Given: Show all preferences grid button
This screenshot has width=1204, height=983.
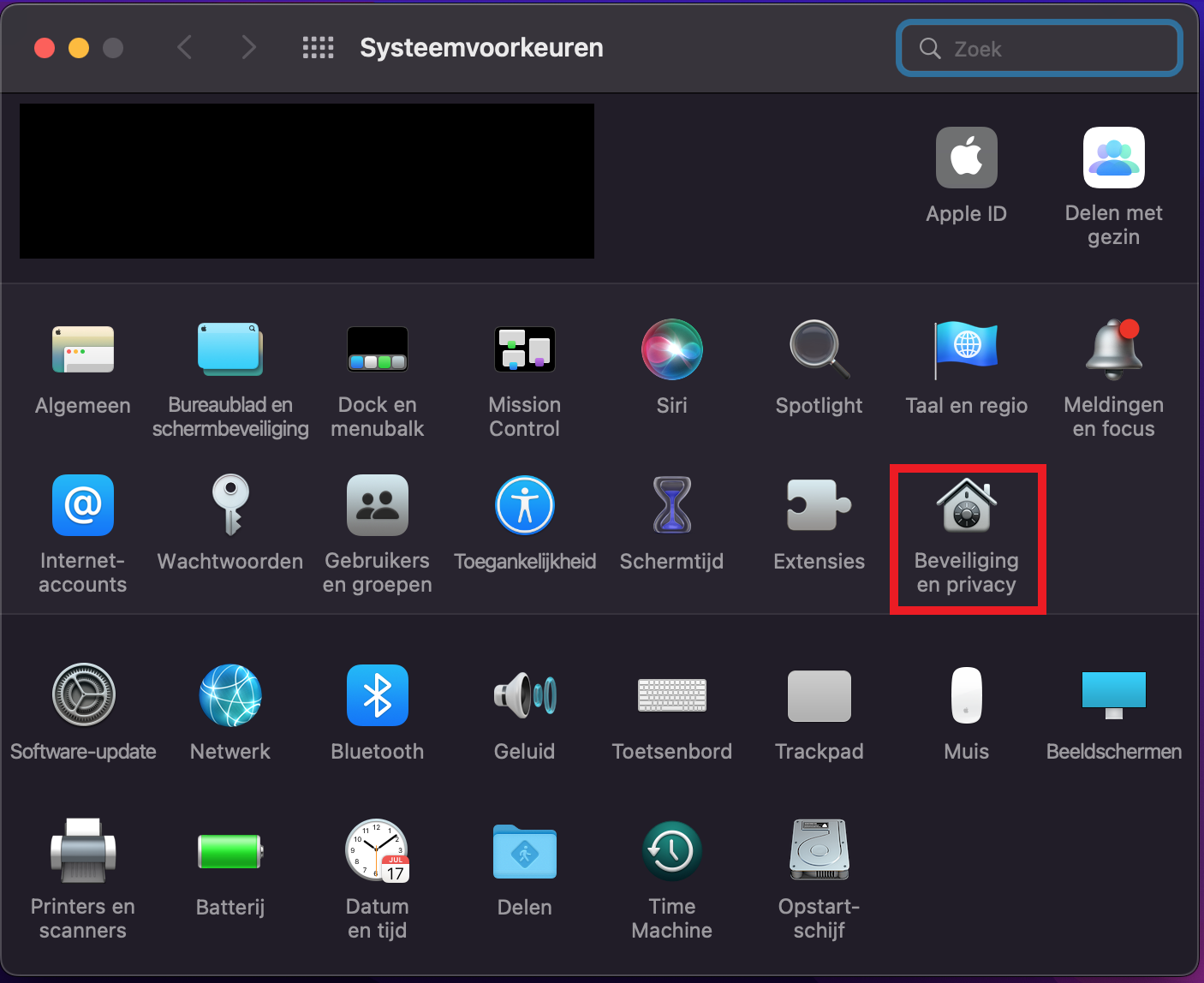Looking at the screenshot, I should (x=318, y=47).
